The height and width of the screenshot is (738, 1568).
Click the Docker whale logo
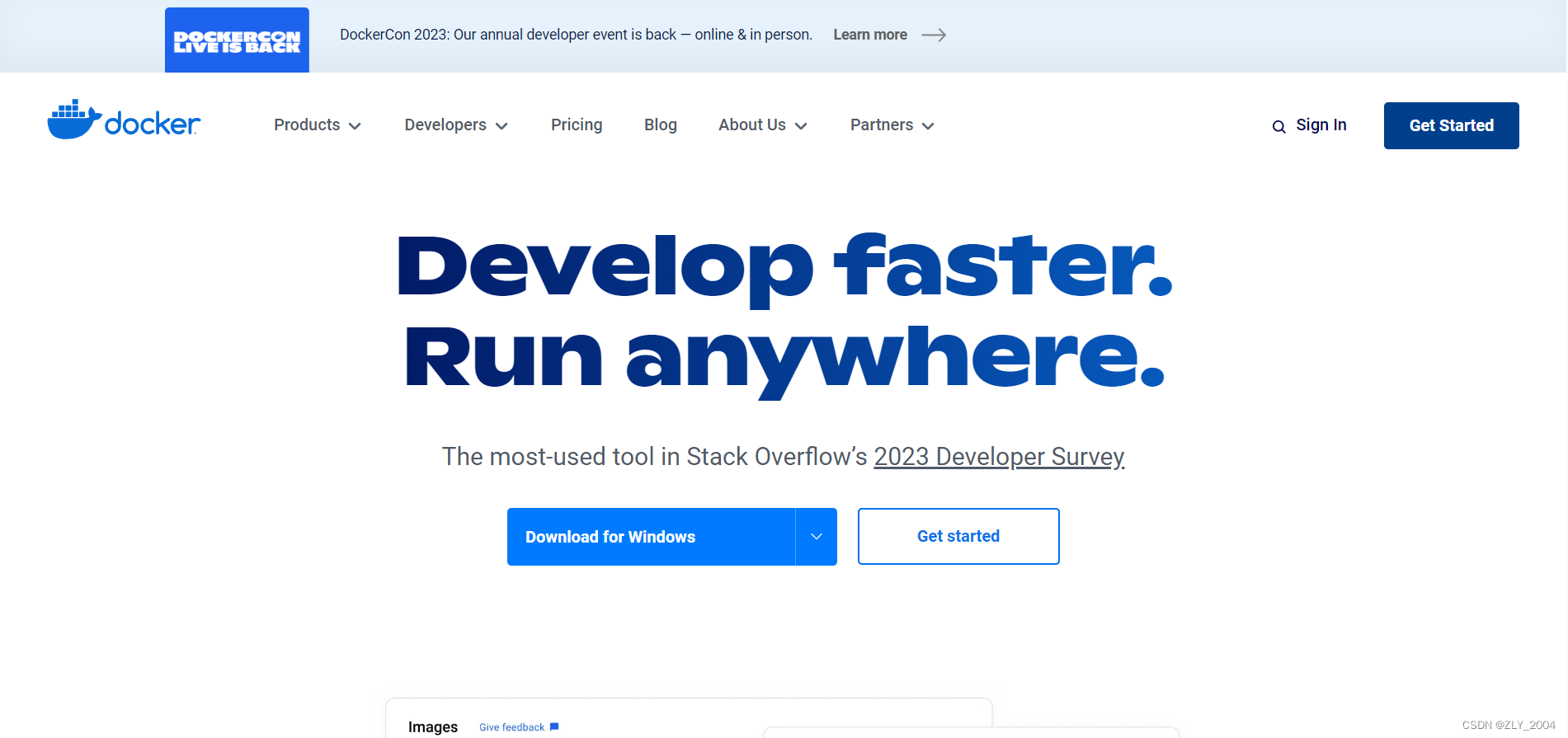point(124,120)
